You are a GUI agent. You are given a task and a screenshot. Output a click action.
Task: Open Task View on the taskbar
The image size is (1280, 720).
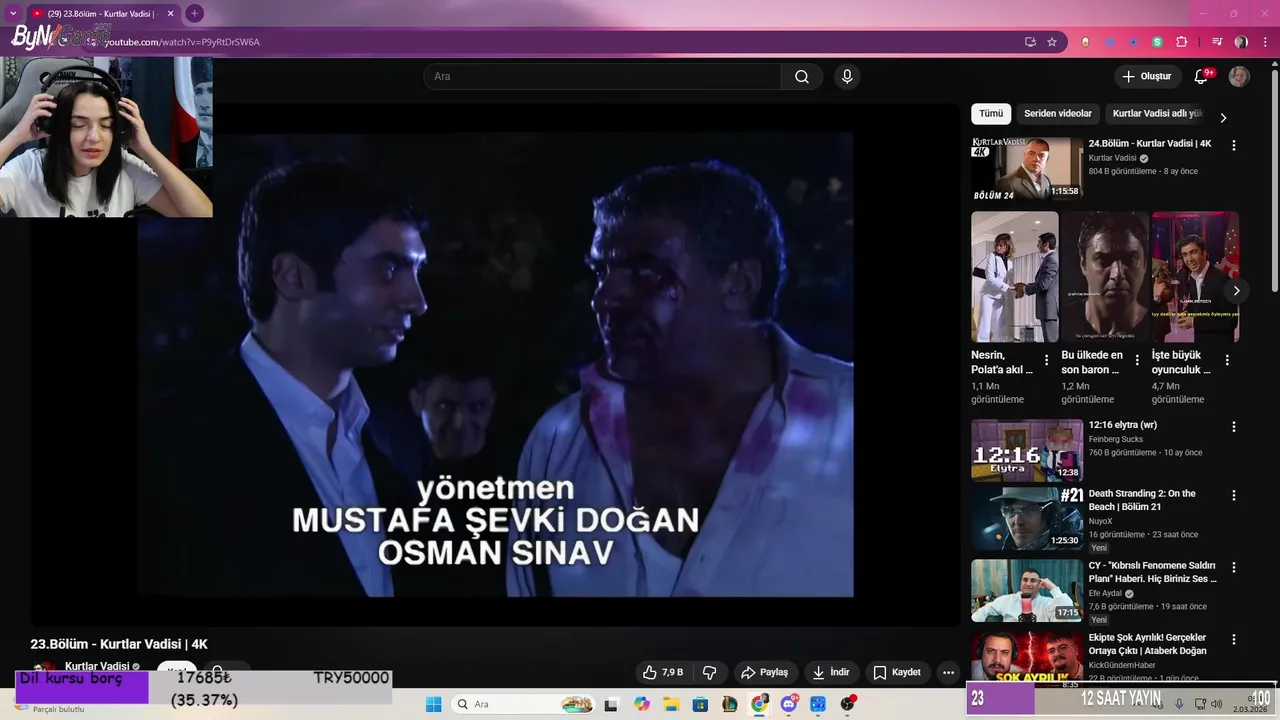coord(611,704)
